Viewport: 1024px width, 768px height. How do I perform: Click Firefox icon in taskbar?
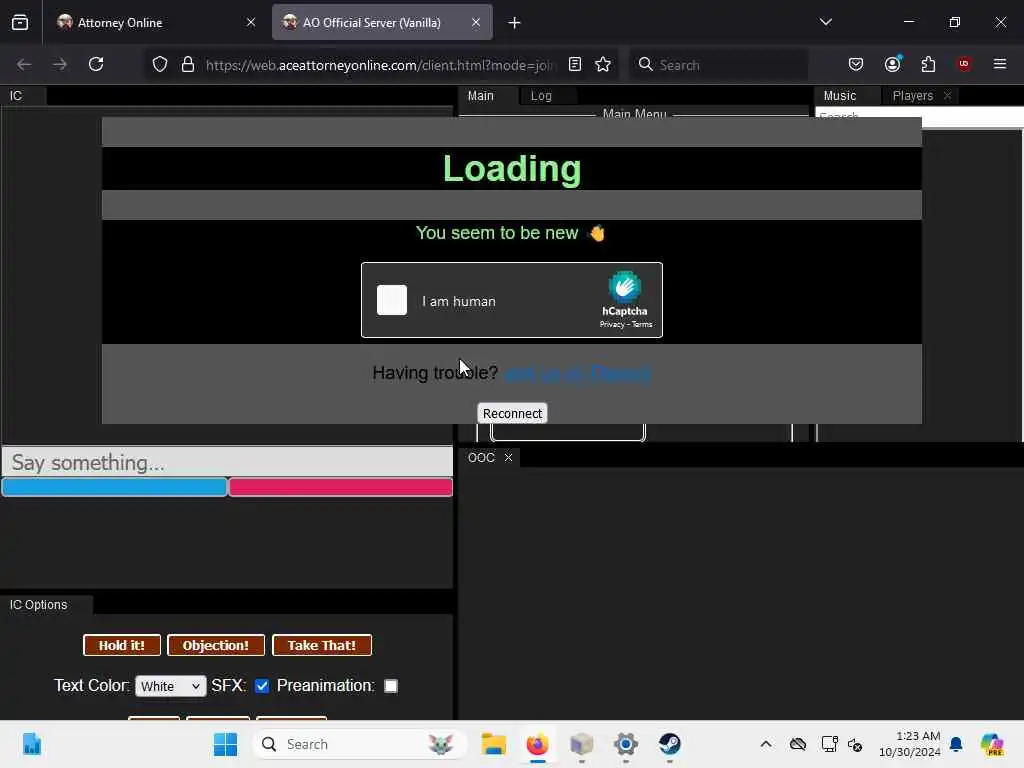(x=537, y=744)
